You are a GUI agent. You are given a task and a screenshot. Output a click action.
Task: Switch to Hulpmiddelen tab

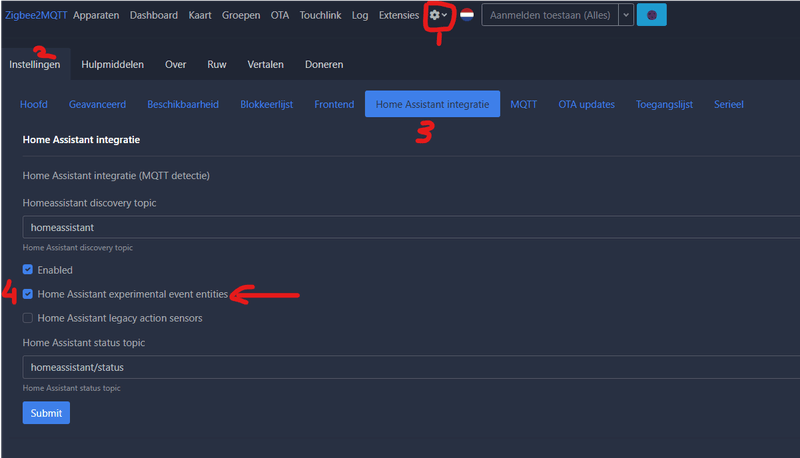(x=112, y=65)
